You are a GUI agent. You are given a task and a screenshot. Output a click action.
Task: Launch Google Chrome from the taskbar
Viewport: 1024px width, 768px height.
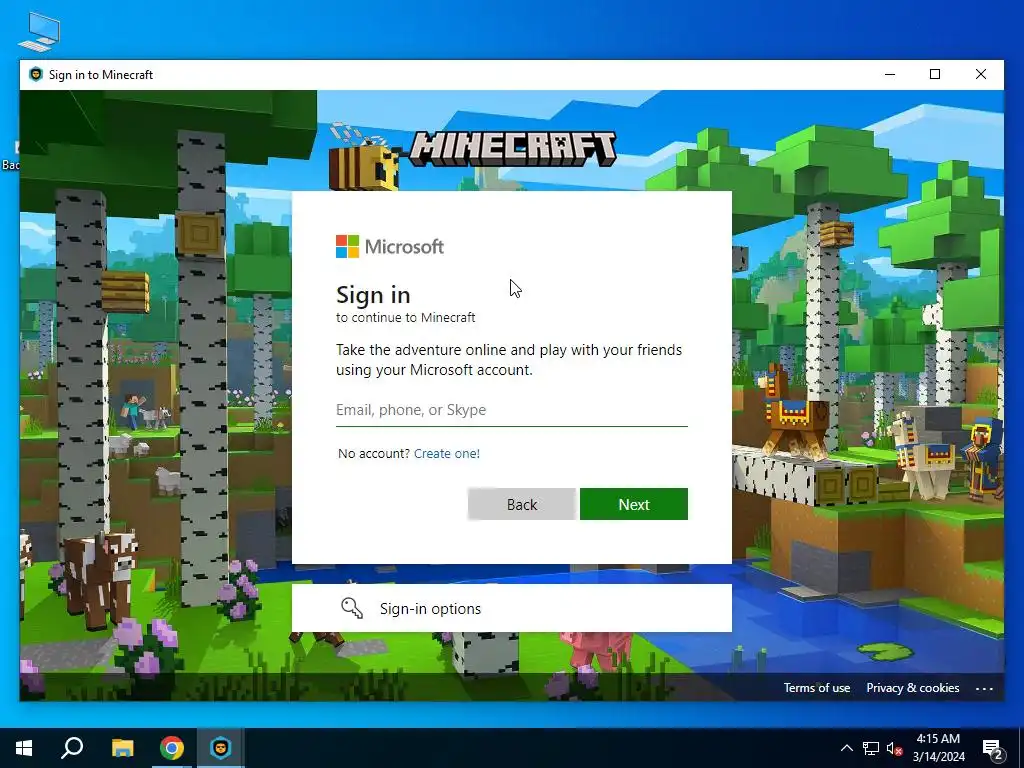pyautogui.click(x=172, y=748)
